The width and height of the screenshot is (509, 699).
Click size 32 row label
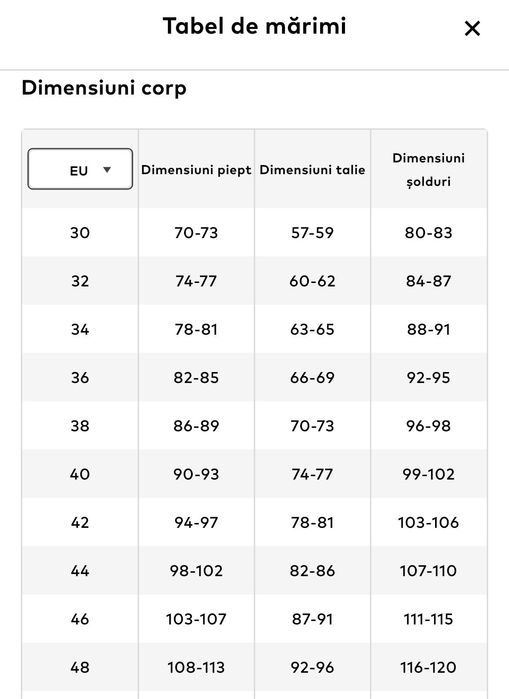80,281
